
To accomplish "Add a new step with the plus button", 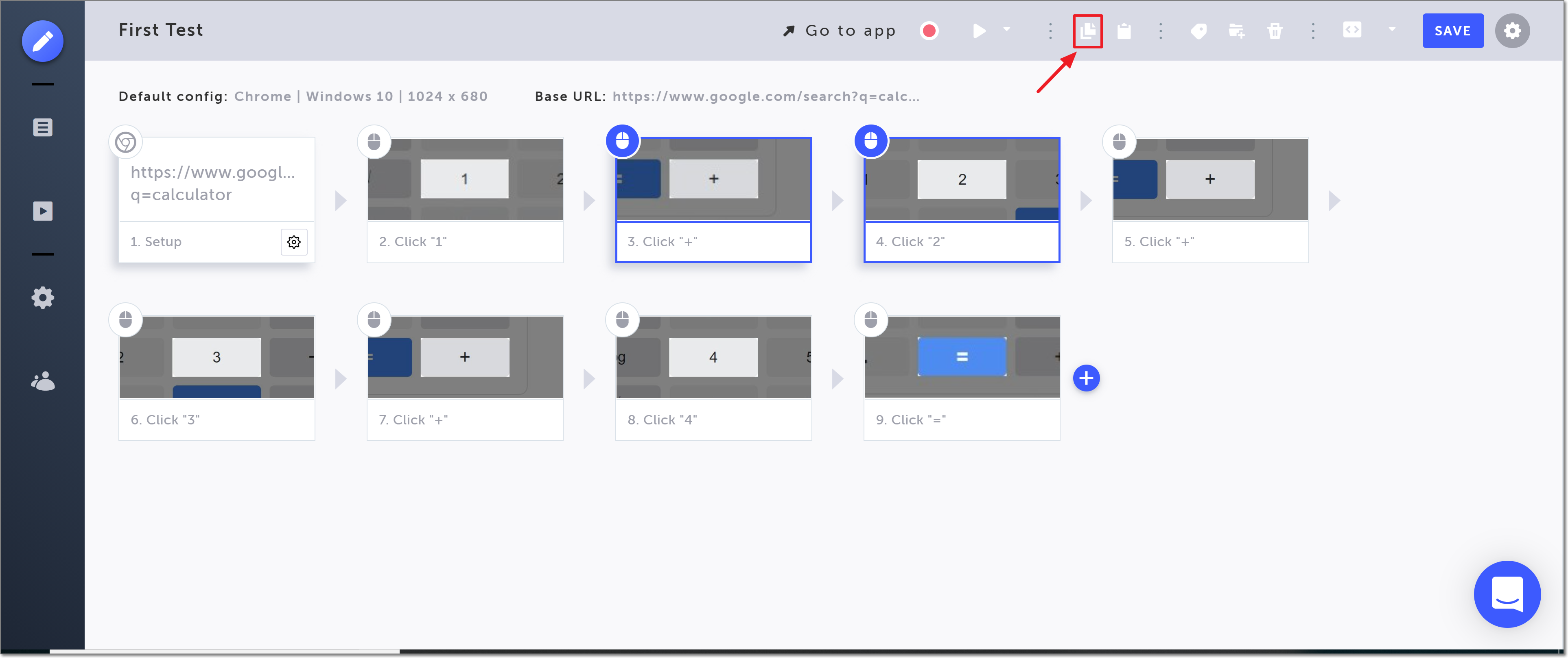I will coord(1086,378).
